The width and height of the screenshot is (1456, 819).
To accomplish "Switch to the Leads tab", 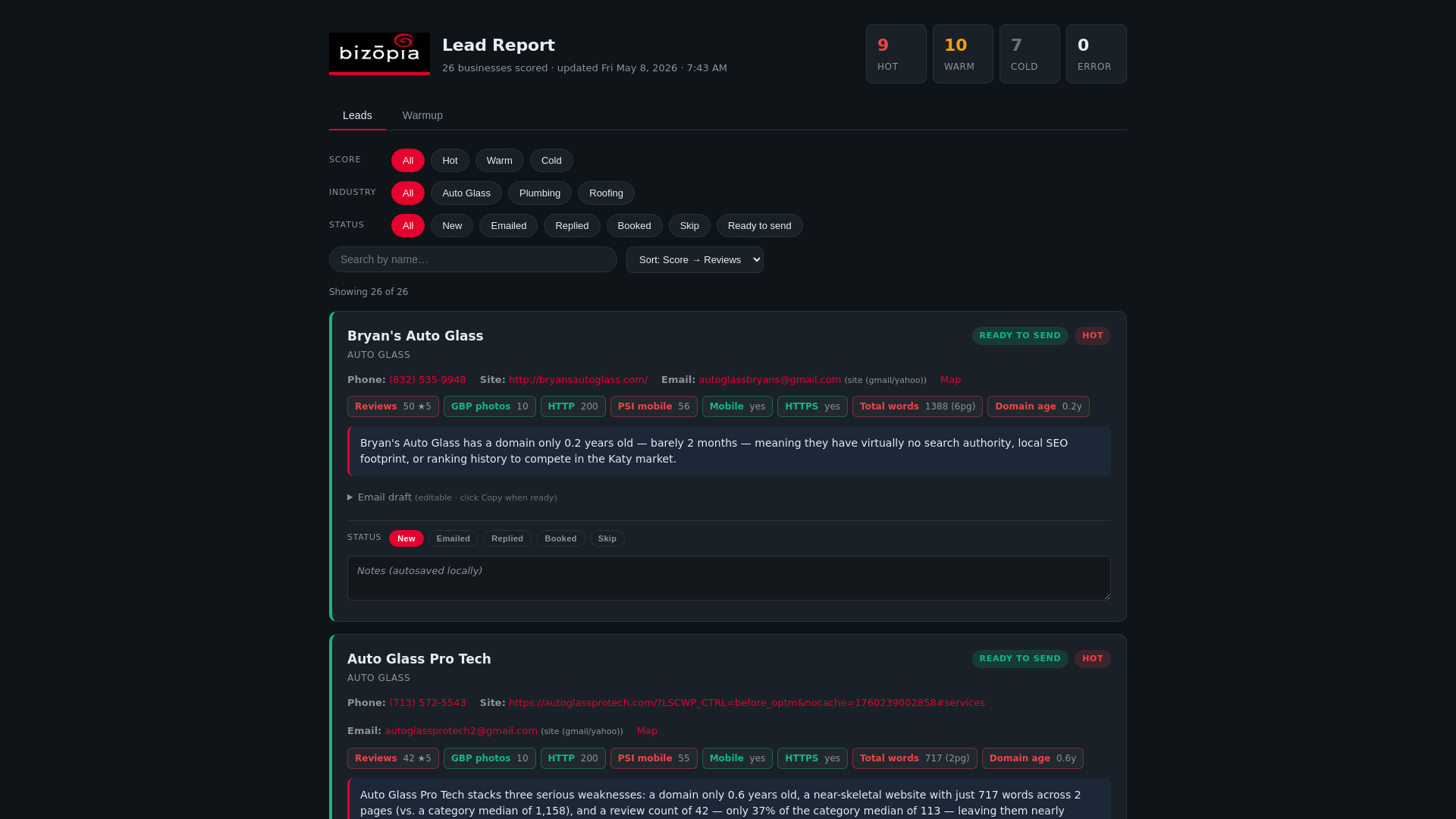I will [x=357, y=115].
